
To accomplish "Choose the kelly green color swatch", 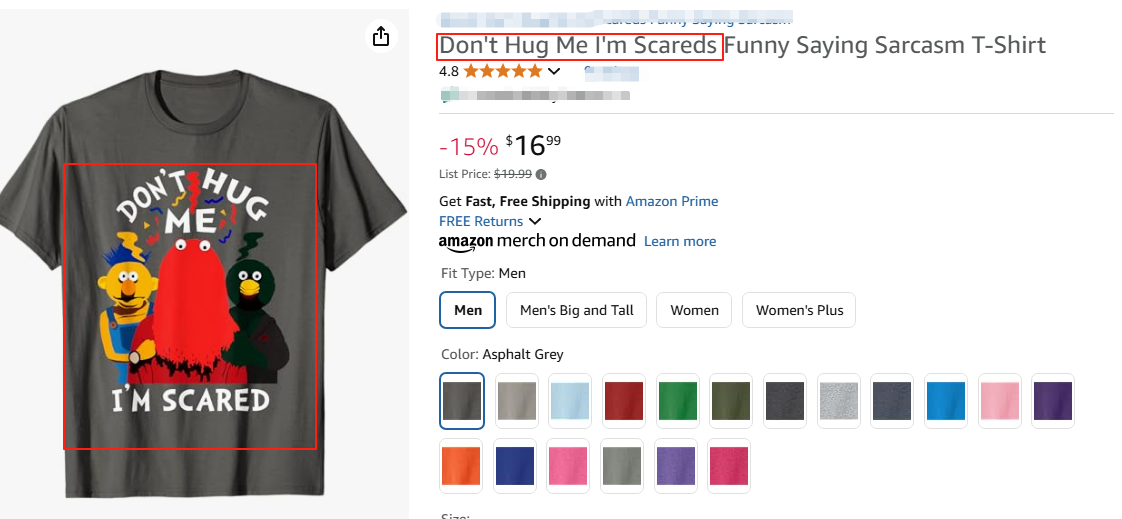I will point(678,401).
